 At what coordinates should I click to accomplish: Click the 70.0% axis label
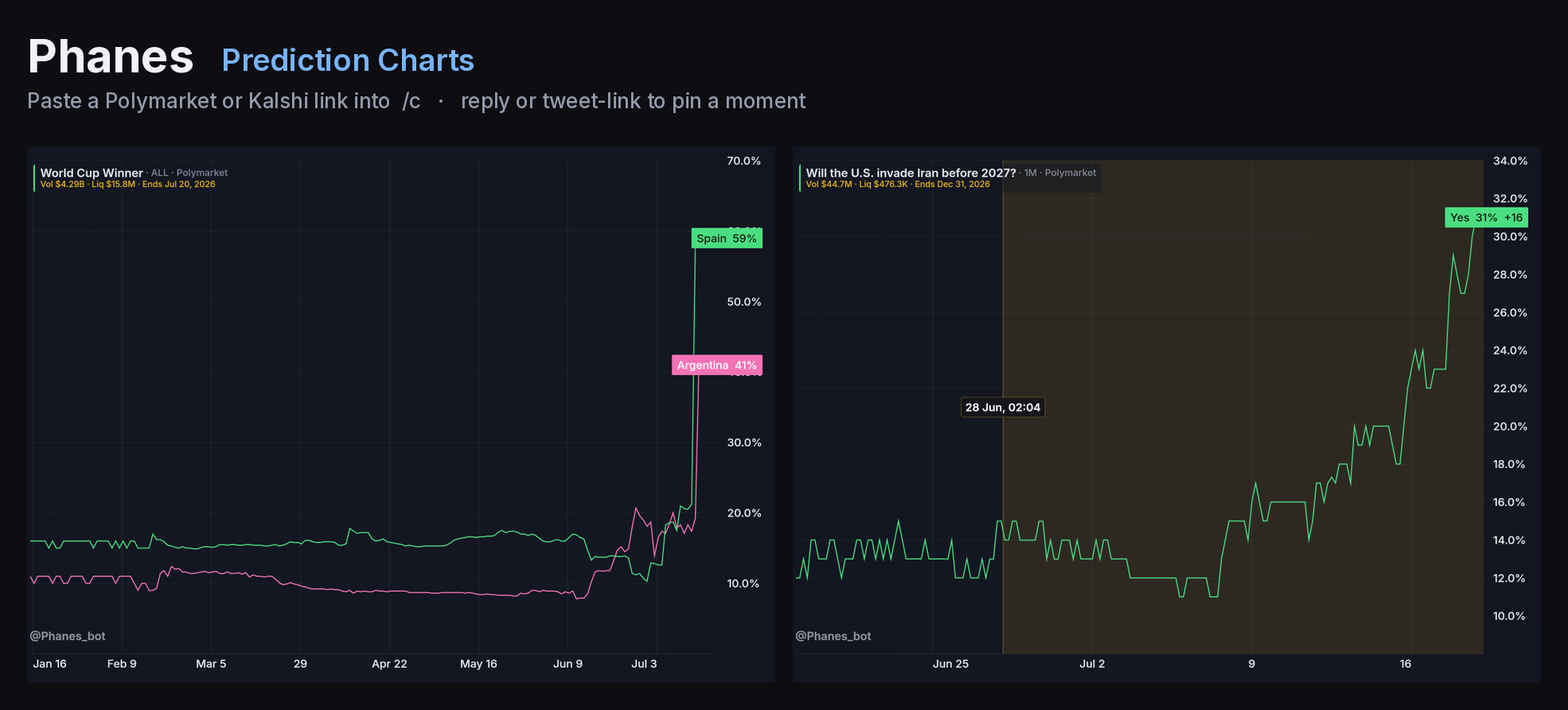[743, 161]
